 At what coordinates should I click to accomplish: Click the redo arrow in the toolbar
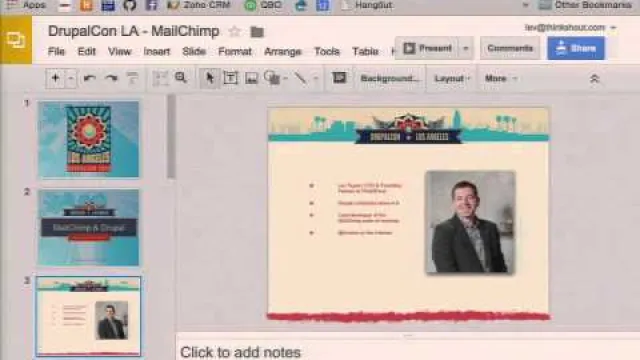[111, 78]
